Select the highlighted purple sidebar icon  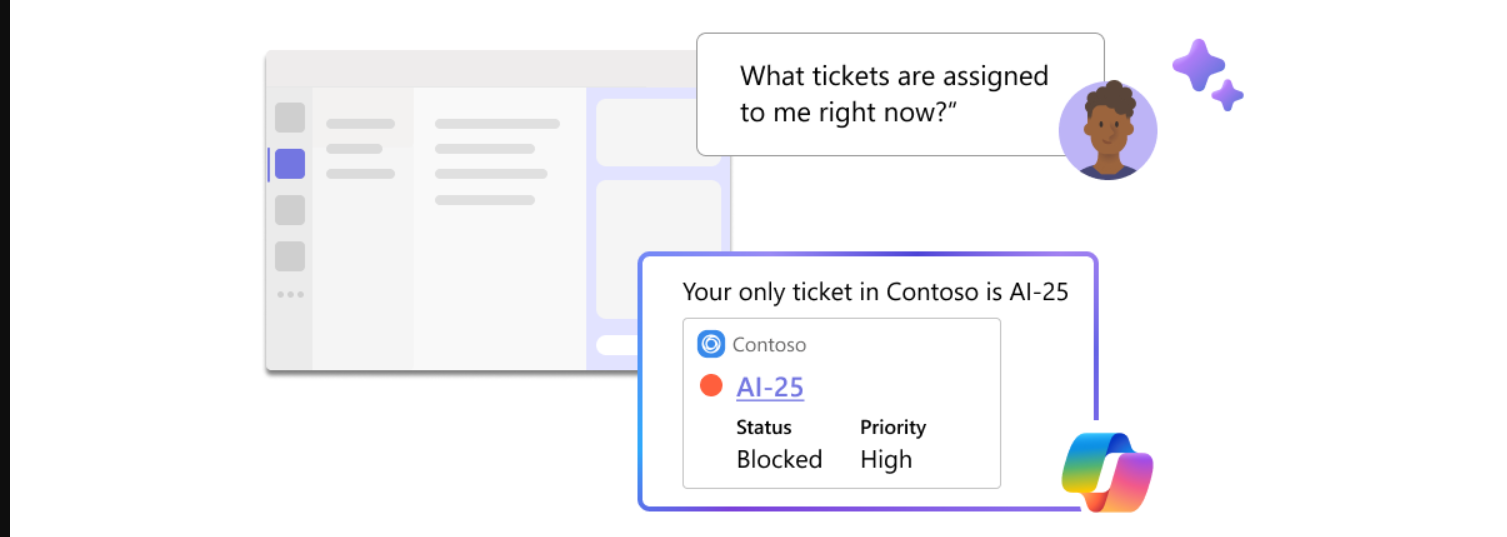click(x=289, y=164)
